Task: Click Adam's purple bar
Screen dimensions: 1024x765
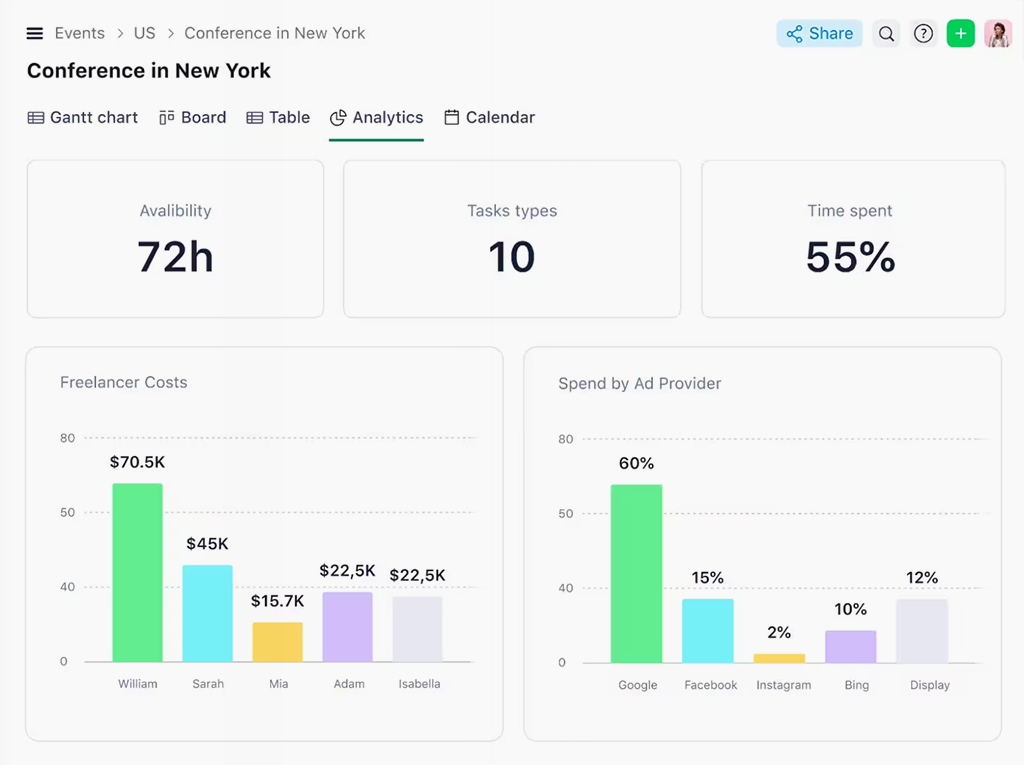Action: [x=347, y=627]
